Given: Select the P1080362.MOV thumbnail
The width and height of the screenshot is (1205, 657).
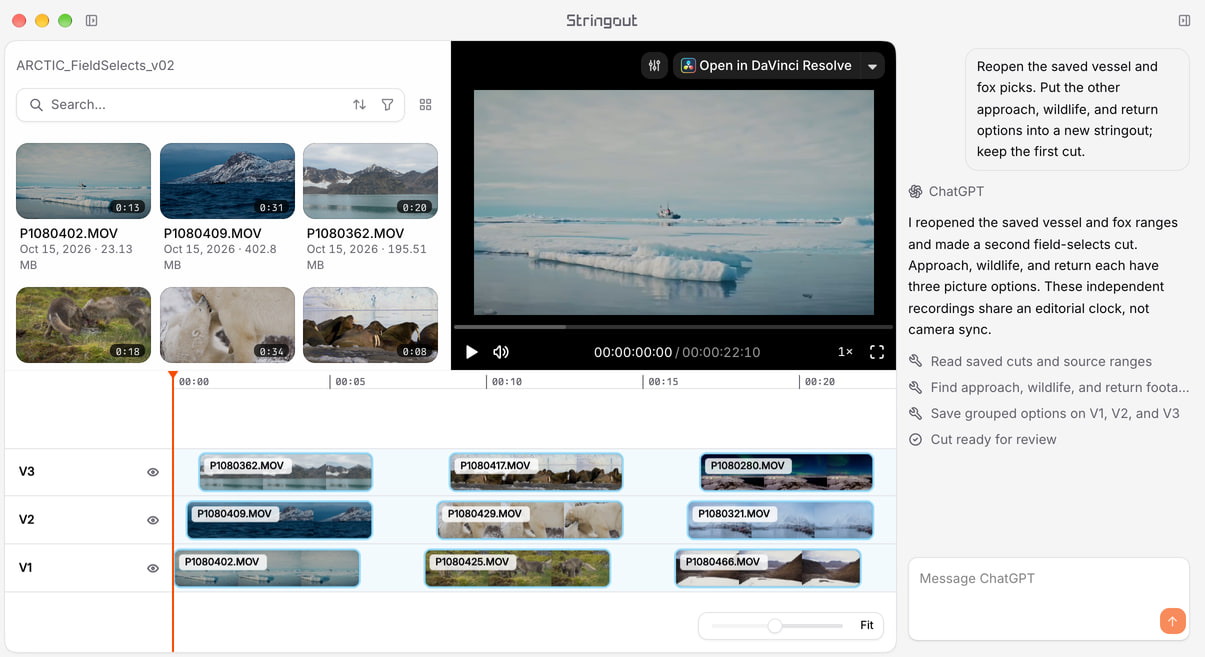Looking at the screenshot, I should [x=370, y=181].
